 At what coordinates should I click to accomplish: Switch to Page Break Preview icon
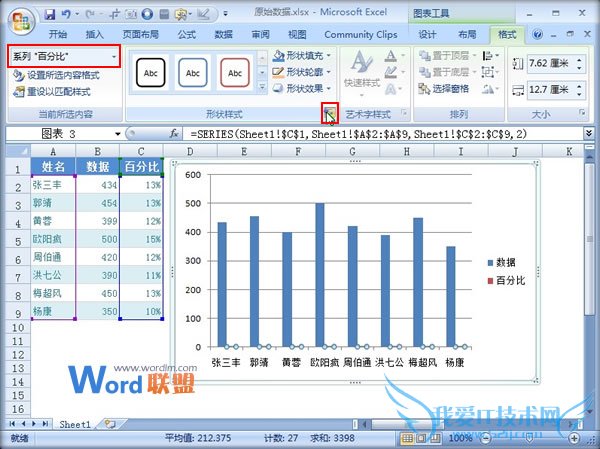(x=435, y=438)
